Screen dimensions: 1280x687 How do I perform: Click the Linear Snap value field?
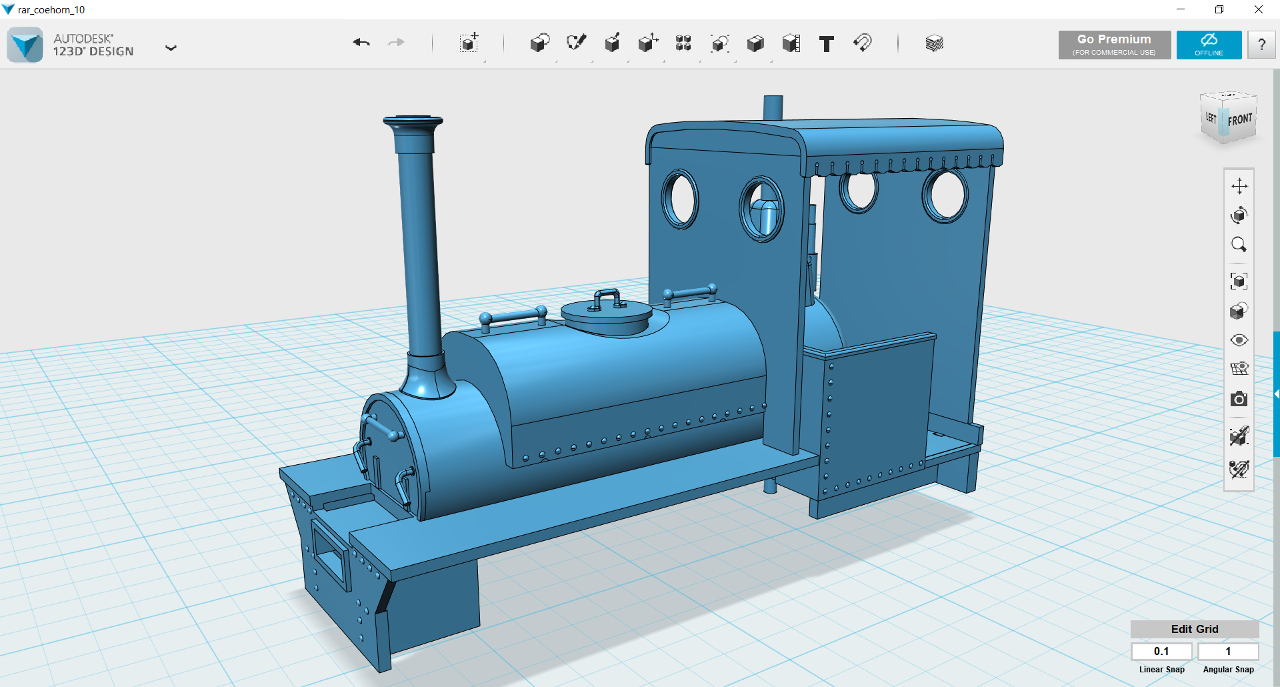pos(1162,651)
